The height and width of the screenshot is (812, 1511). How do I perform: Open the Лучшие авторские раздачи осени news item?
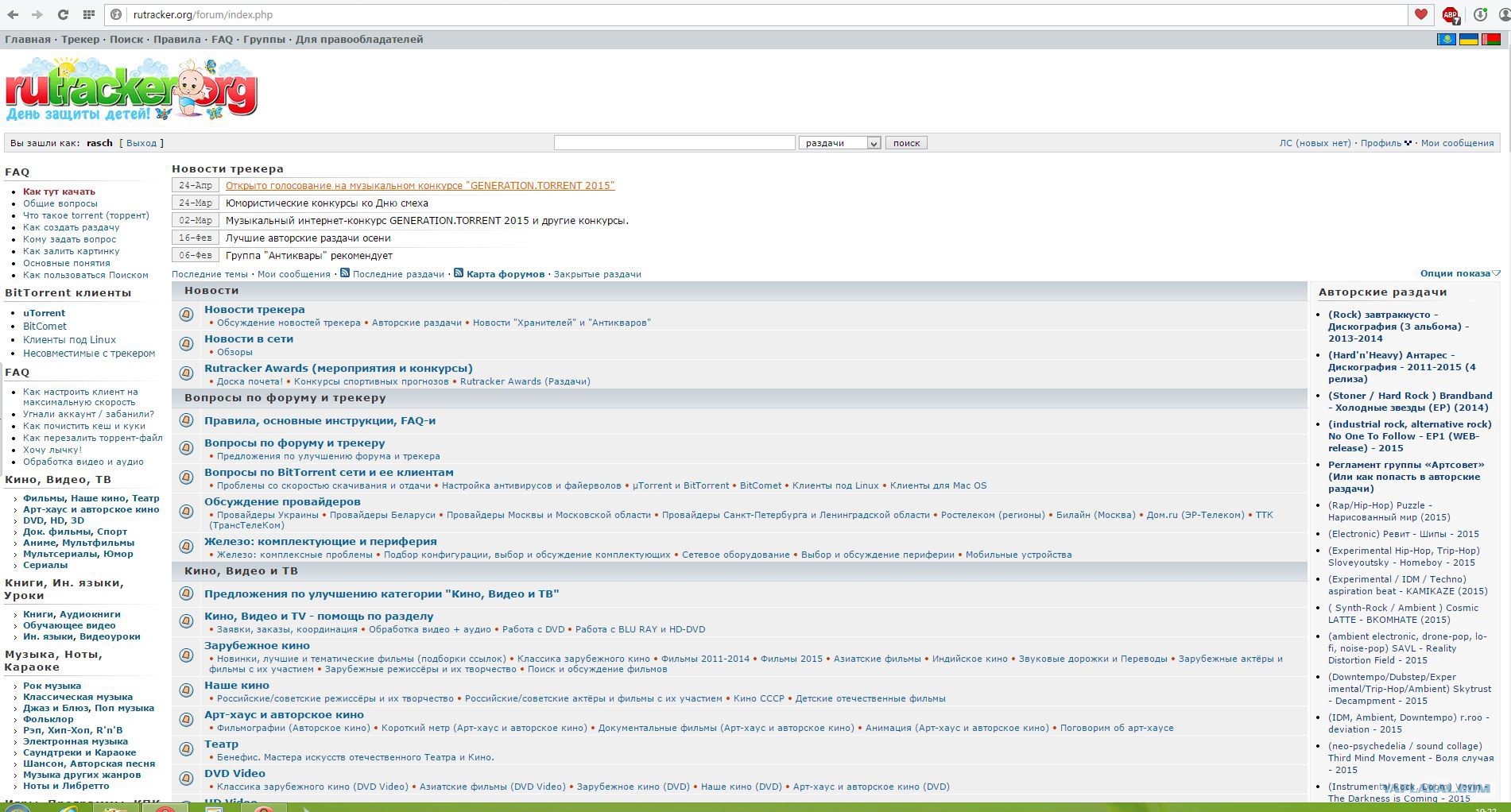click(308, 238)
